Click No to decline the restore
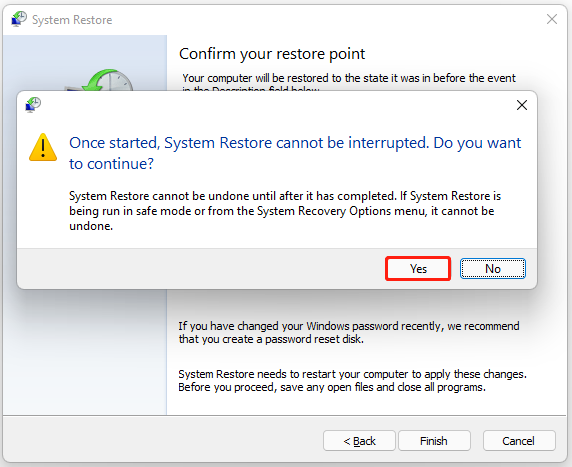This screenshot has height=467, width=572. (492, 269)
